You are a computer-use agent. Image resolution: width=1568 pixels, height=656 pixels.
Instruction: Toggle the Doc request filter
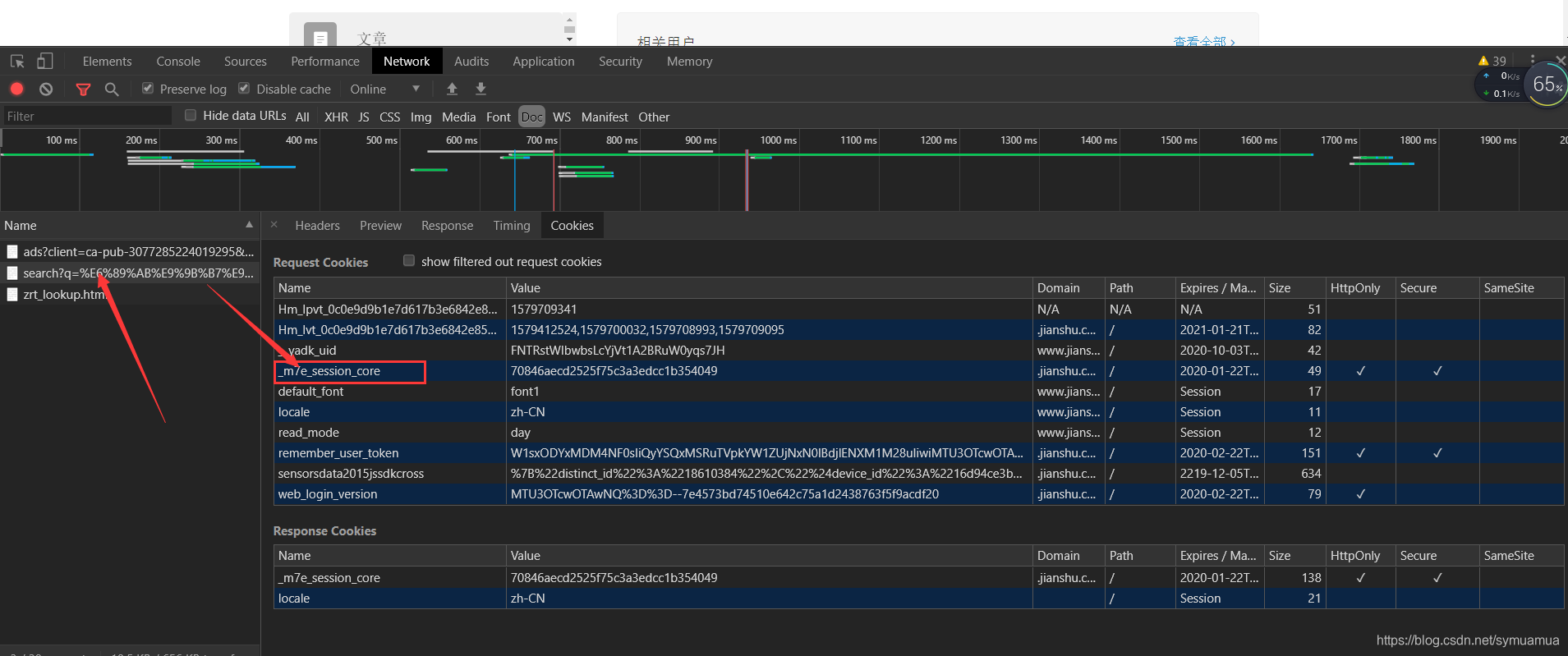(x=532, y=117)
